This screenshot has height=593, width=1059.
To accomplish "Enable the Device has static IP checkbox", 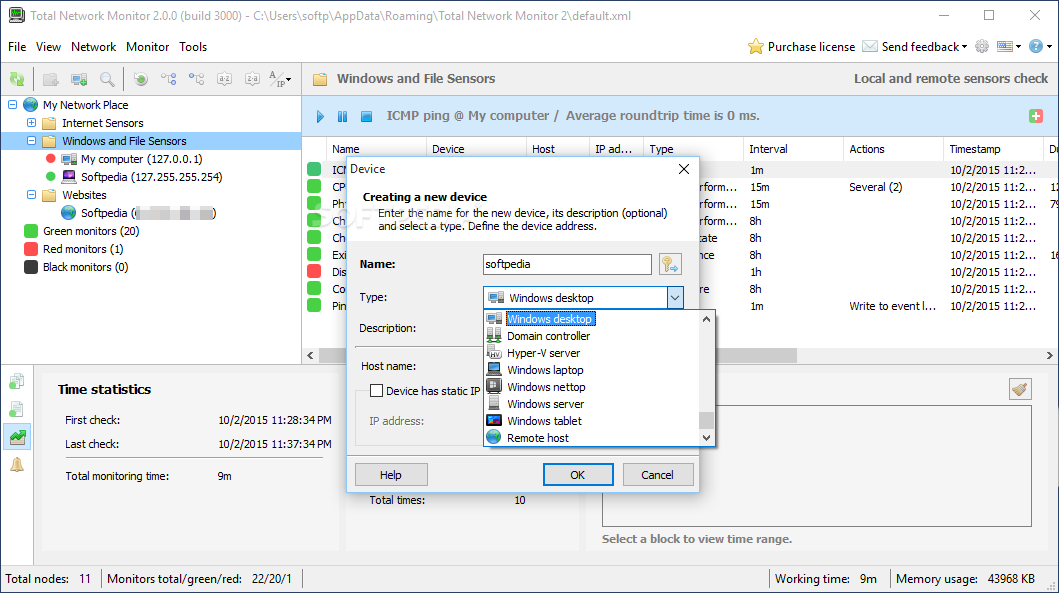I will 377,390.
